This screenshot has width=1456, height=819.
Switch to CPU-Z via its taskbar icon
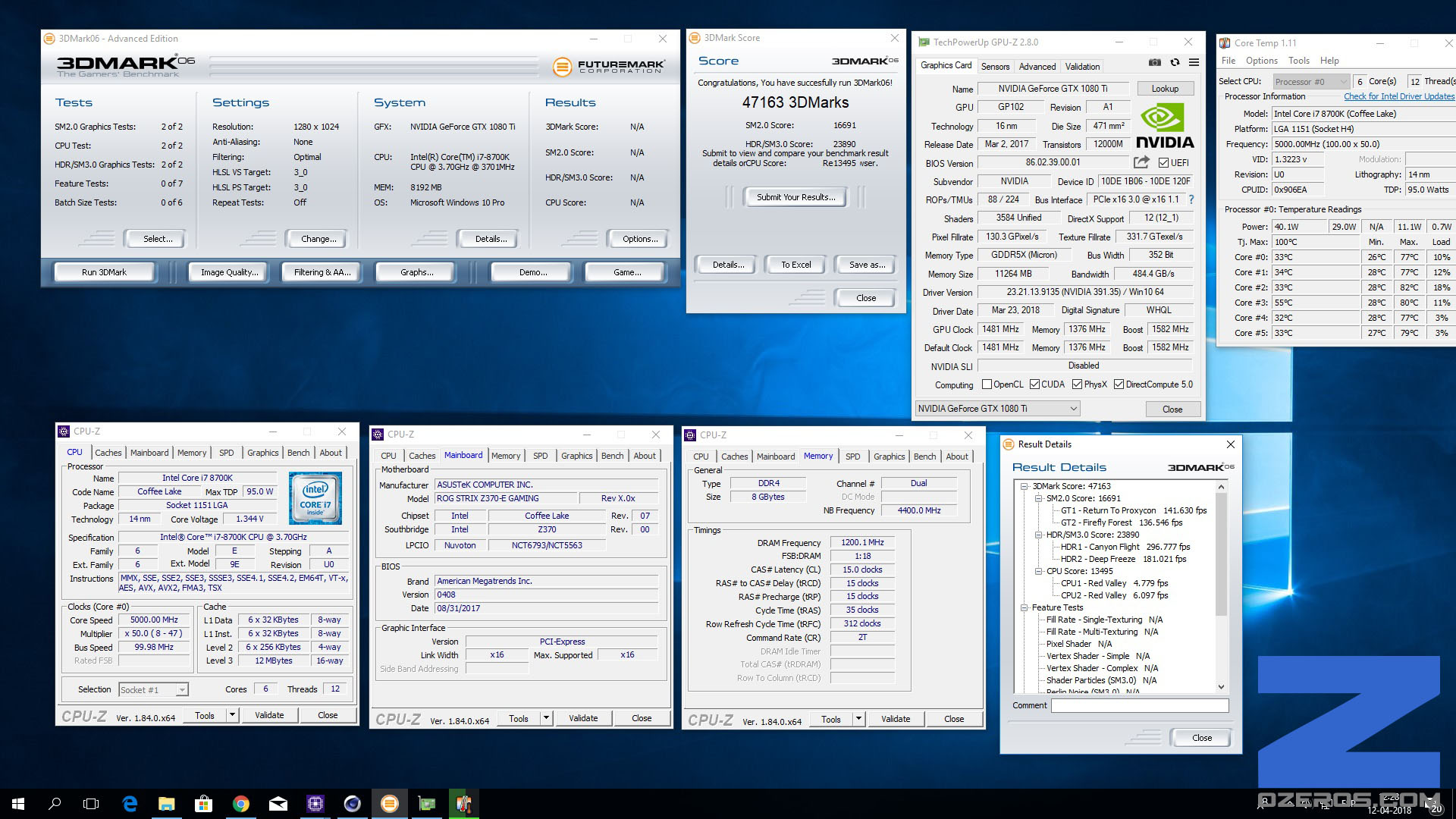pyautogui.click(x=315, y=804)
